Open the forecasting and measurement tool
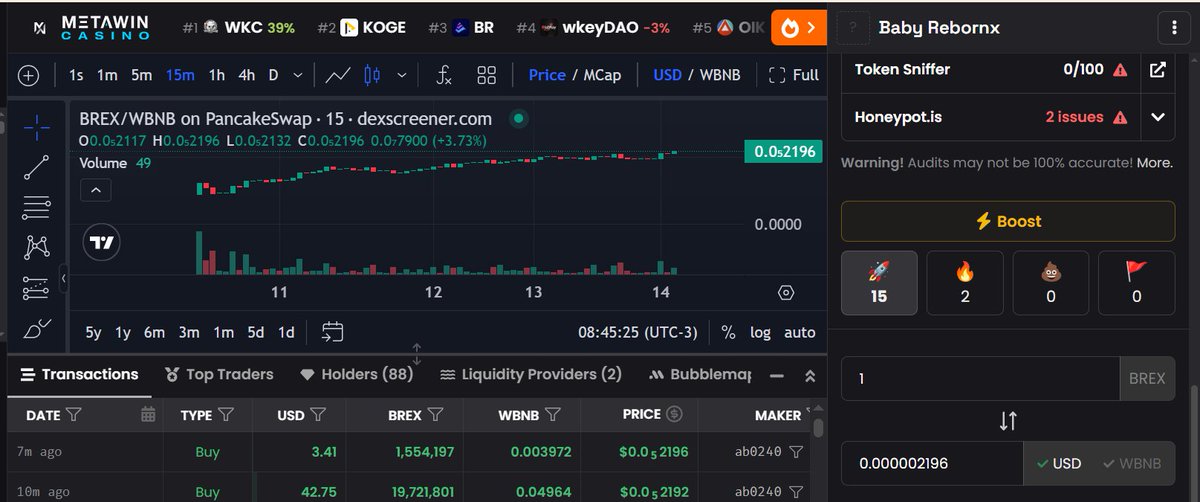The width and height of the screenshot is (1200, 502). (x=36, y=288)
